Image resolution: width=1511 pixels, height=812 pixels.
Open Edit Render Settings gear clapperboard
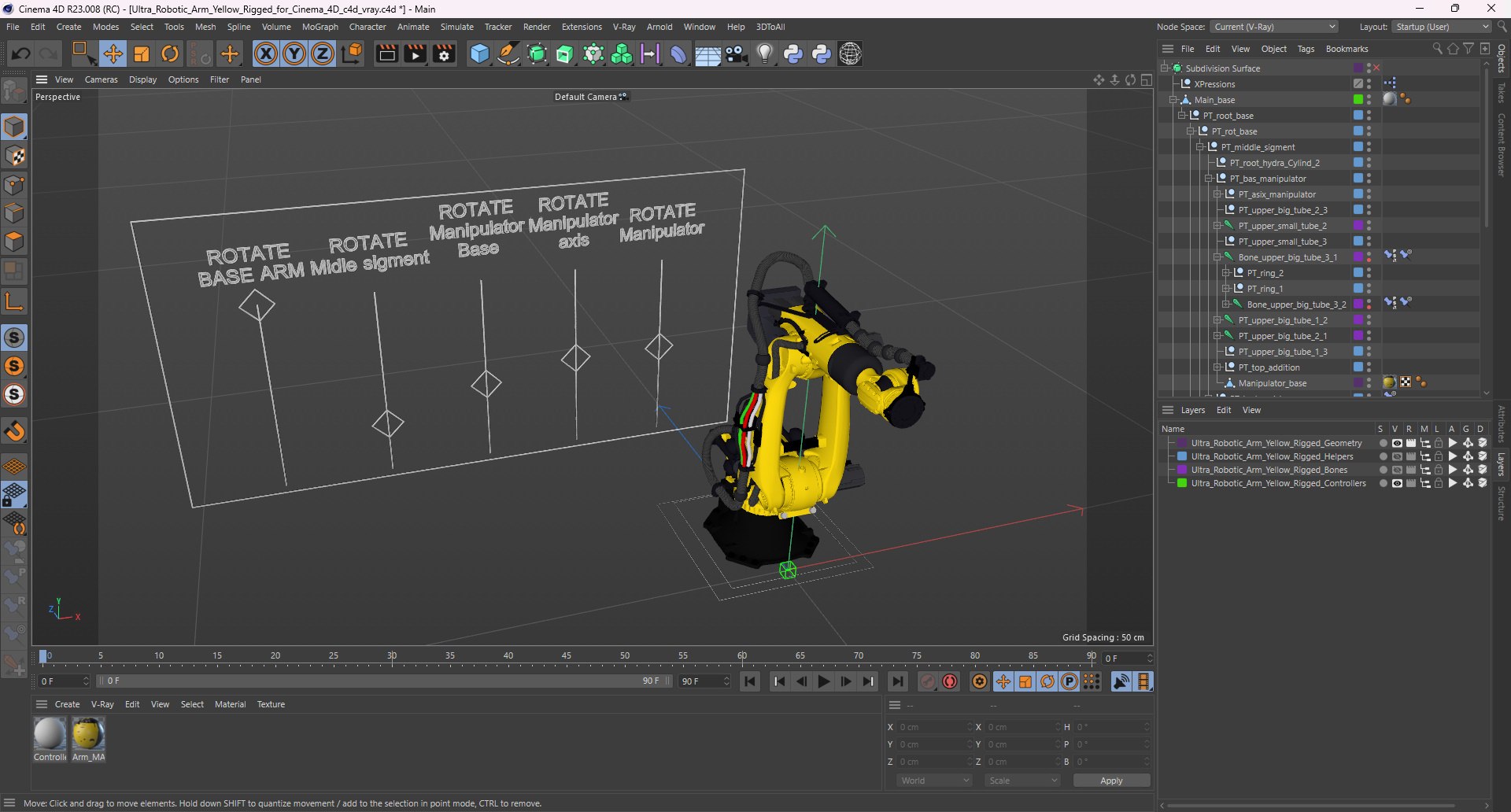(445, 54)
